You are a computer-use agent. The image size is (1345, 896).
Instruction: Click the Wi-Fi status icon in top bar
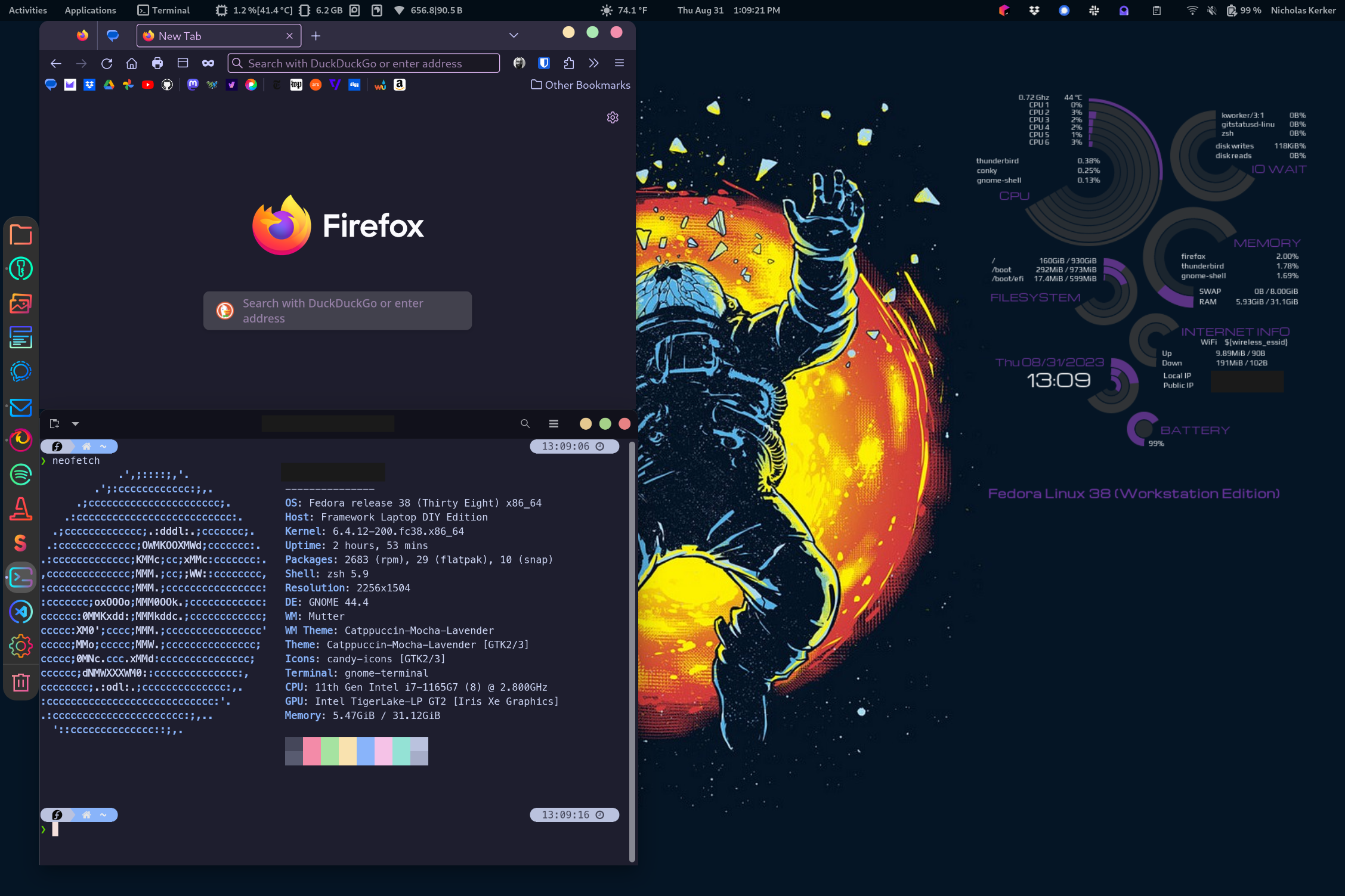[1192, 10]
